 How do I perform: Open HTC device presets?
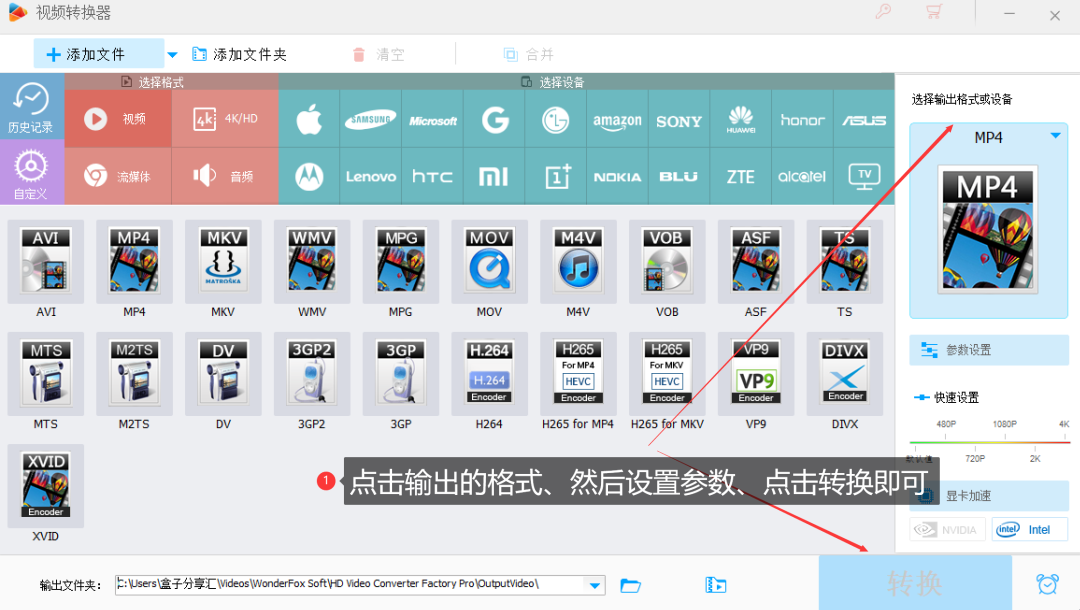click(433, 176)
